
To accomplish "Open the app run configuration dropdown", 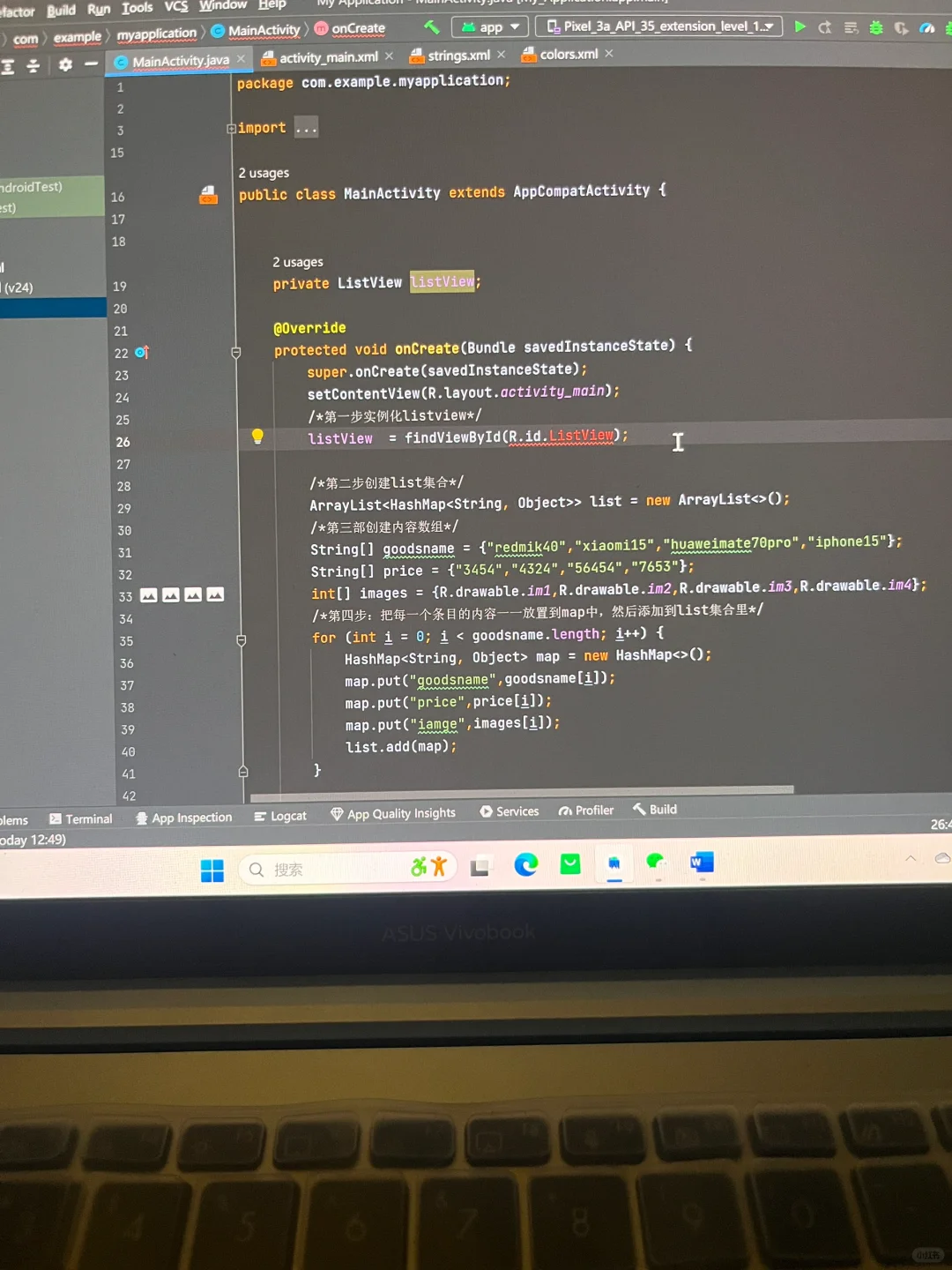I will coord(491,27).
